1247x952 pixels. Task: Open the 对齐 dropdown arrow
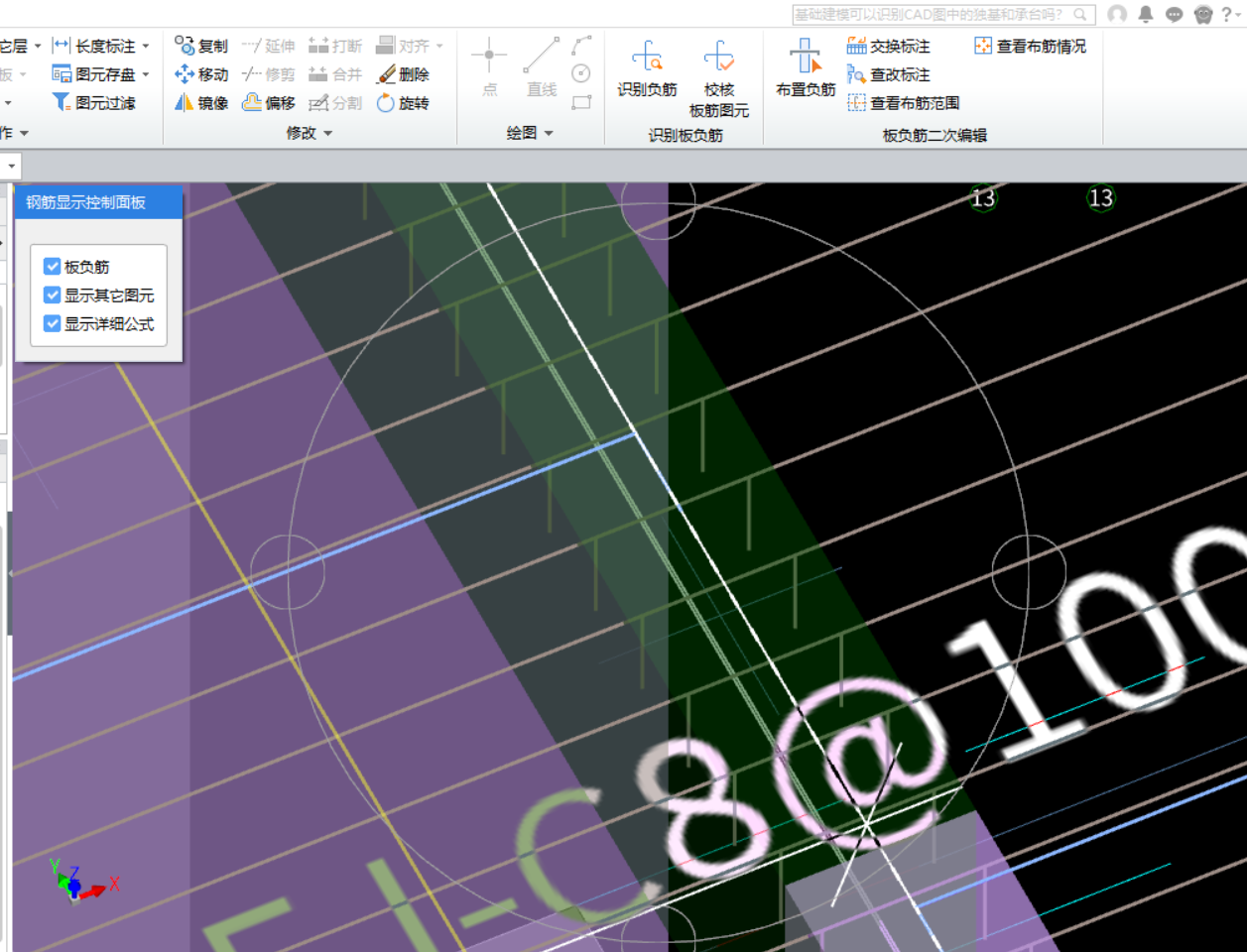coord(439,47)
